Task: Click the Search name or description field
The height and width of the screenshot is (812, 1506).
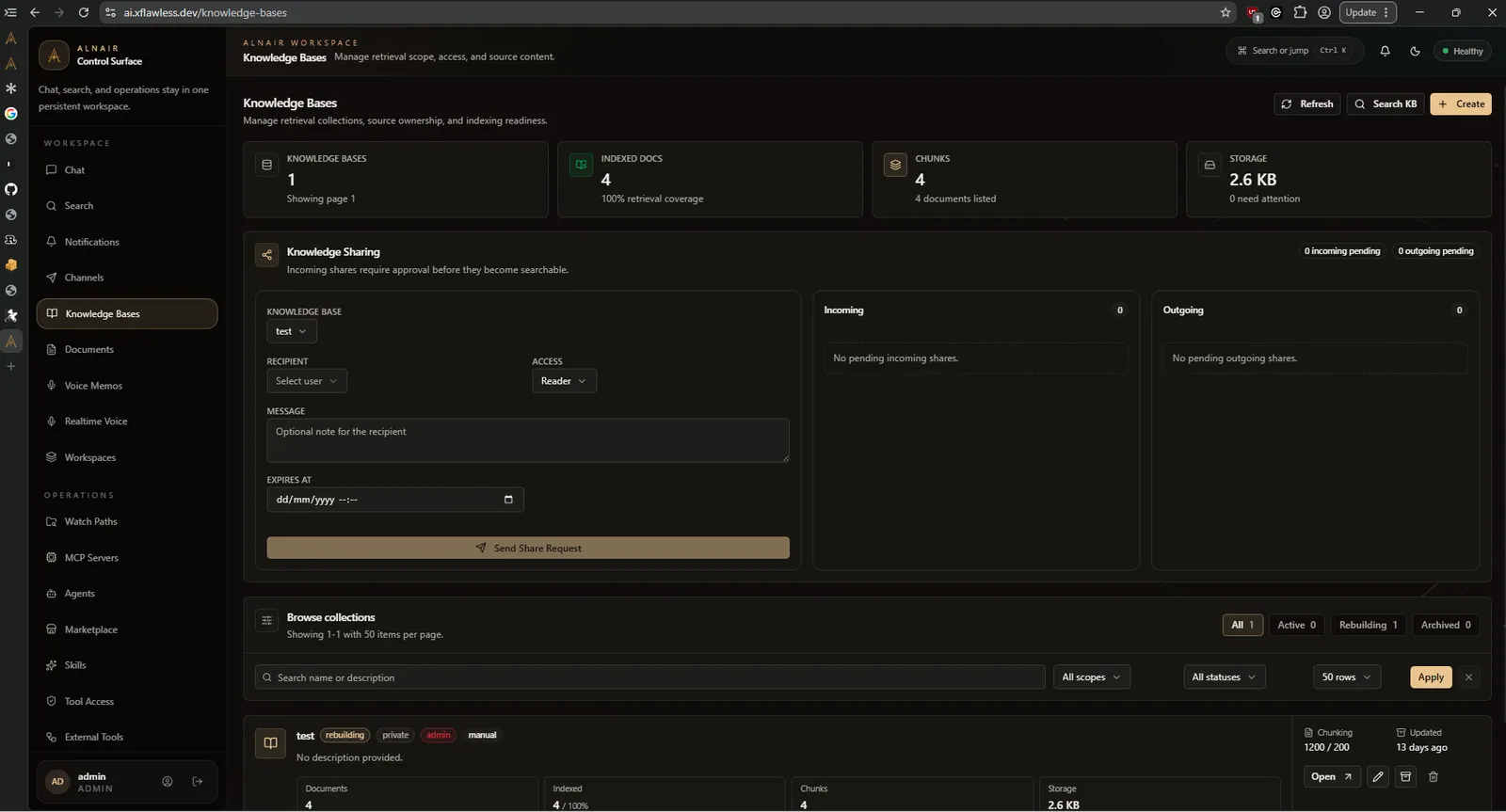Action: point(650,677)
